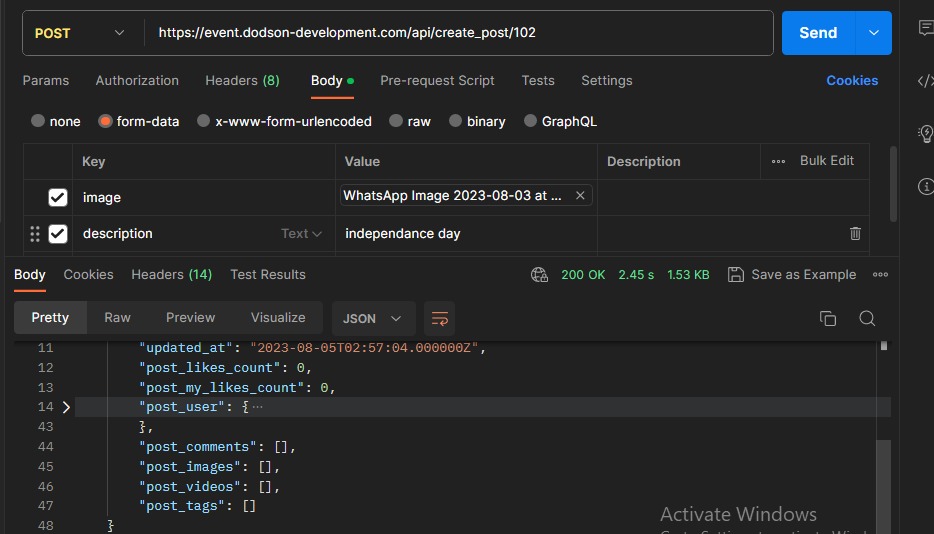Open the Cookies link
The image size is (934, 534).
851,80
